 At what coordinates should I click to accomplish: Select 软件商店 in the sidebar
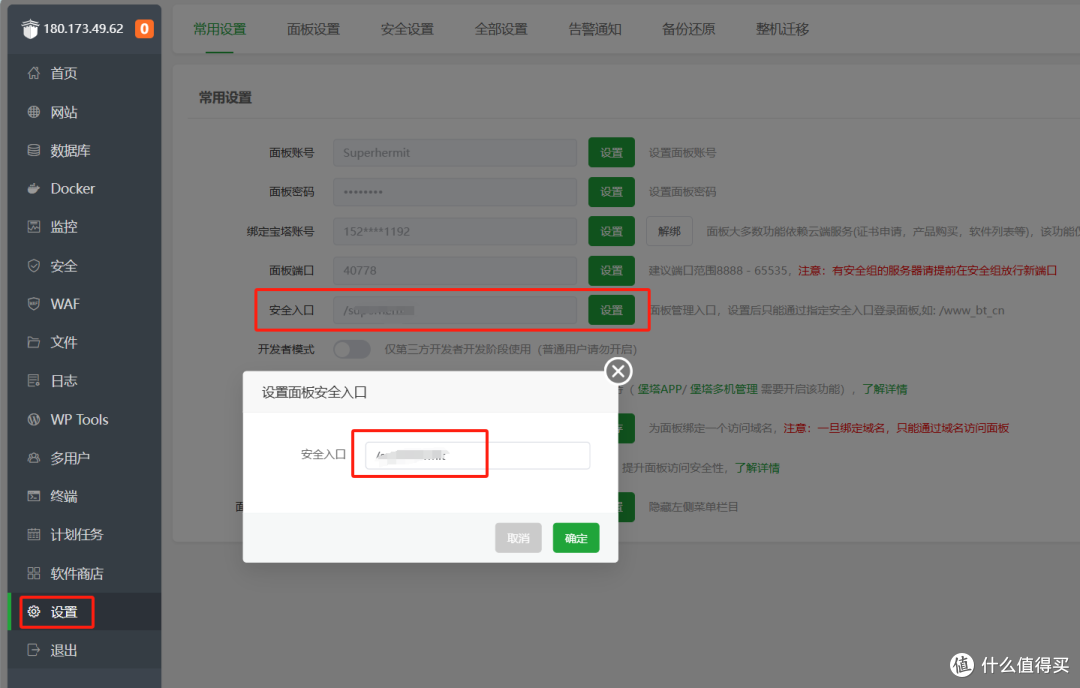(84, 573)
